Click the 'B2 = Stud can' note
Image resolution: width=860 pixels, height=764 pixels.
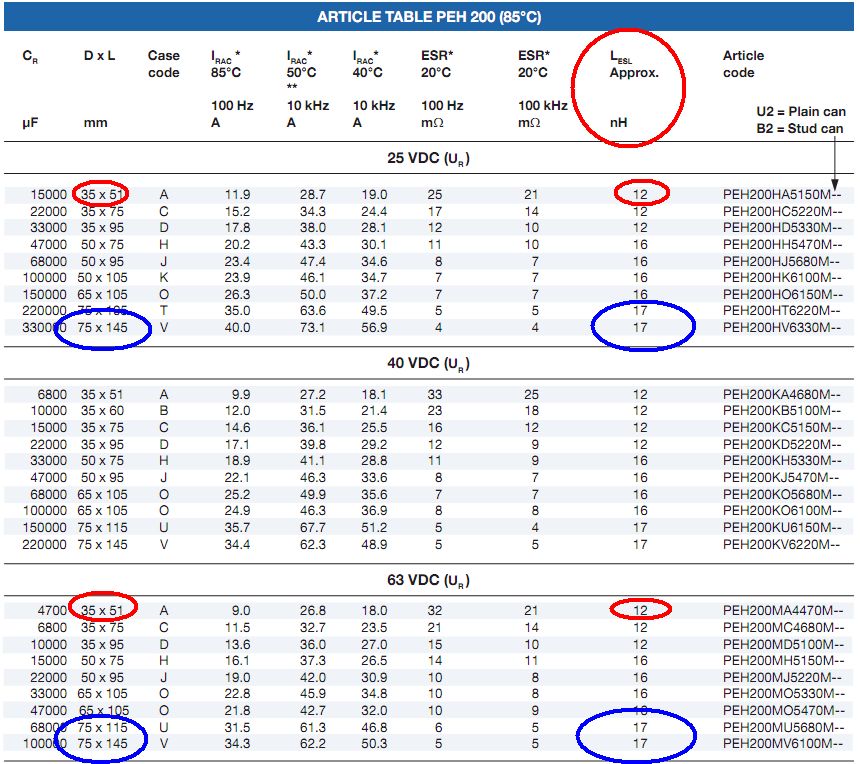pos(800,129)
